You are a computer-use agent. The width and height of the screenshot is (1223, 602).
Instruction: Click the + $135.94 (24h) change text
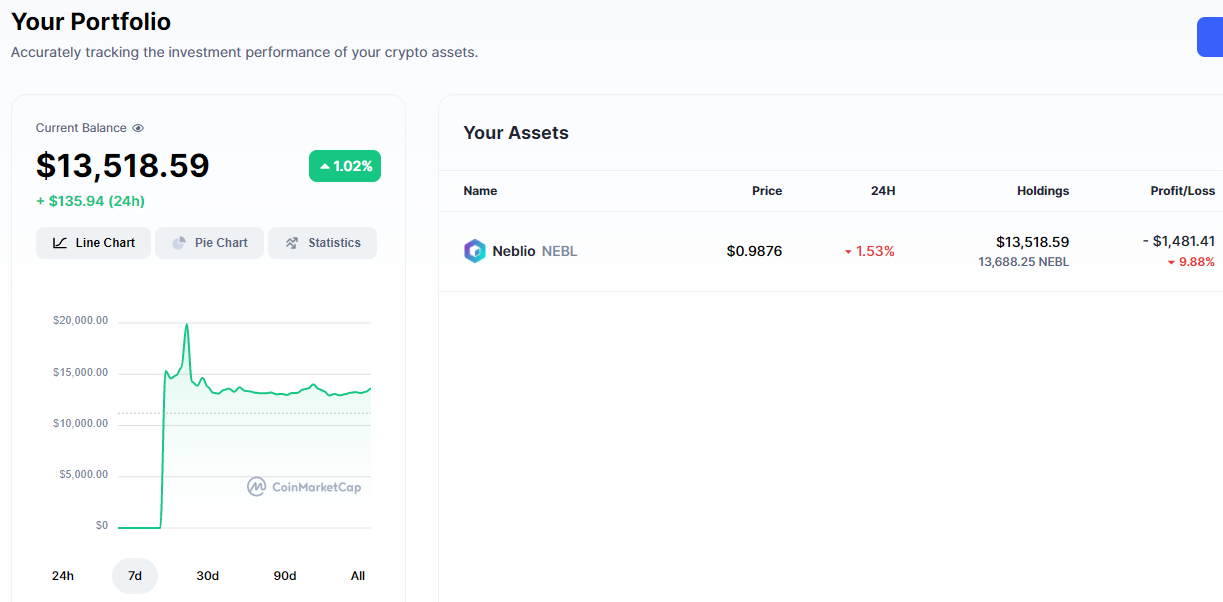click(x=91, y=201)
